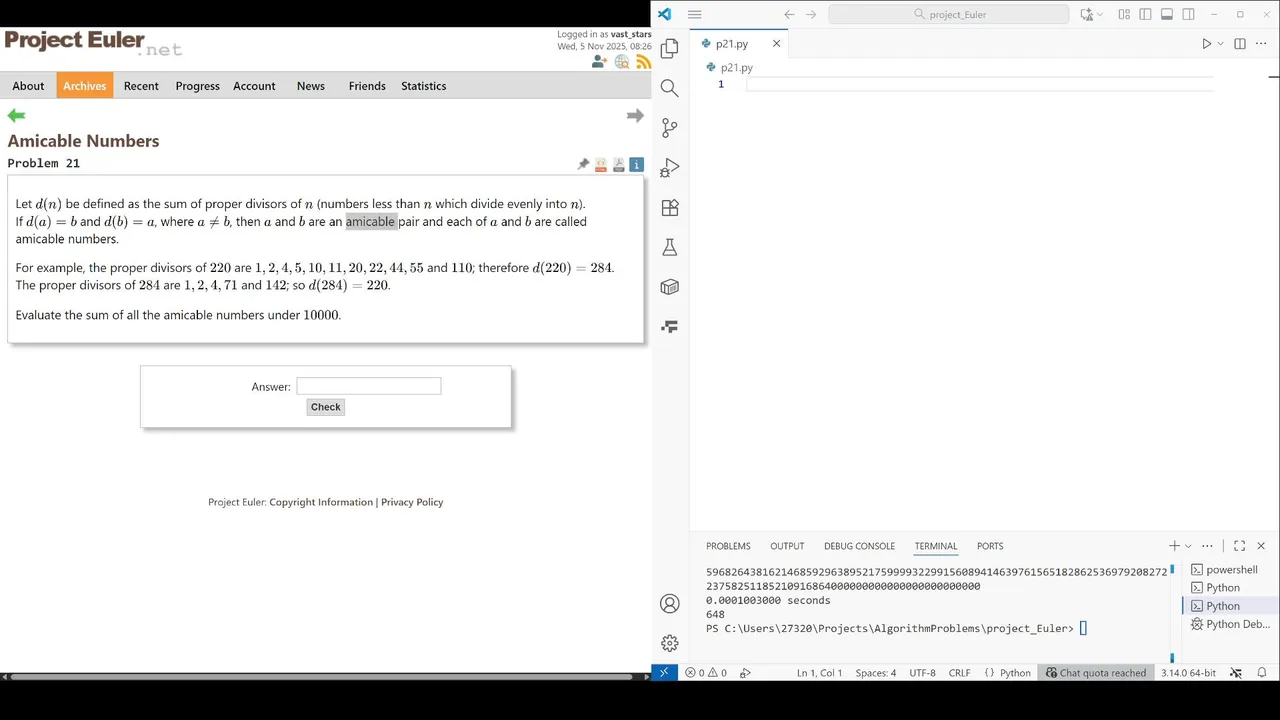Open the cube icon view in activity bar
Viewport: 1280px width, 720px height.
pos(670,287)
